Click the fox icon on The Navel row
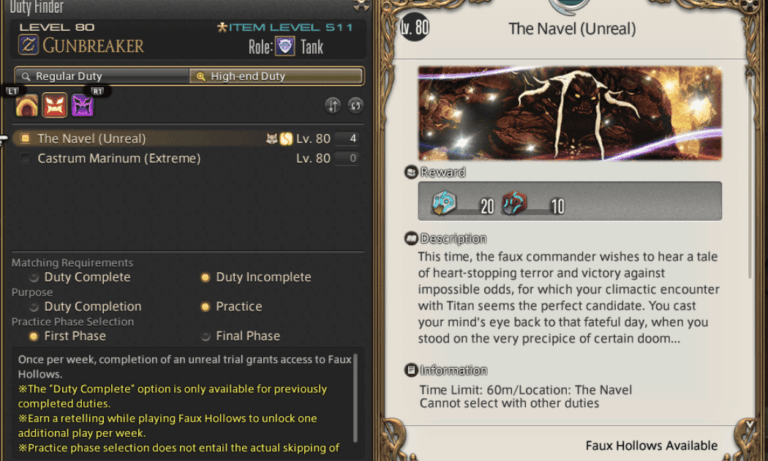Viewport: 768px width, 461px height. (269, 139)
